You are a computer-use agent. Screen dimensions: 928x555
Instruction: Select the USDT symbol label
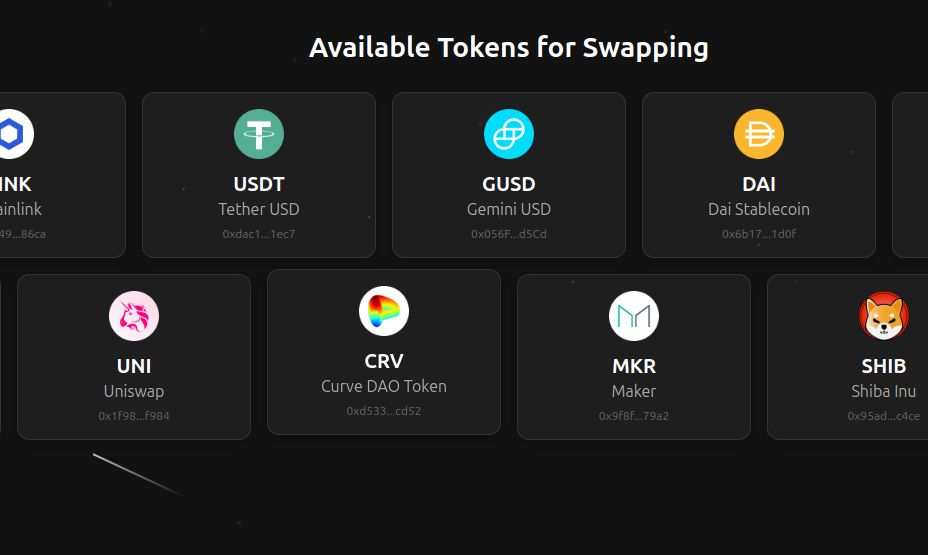point(259,184)
